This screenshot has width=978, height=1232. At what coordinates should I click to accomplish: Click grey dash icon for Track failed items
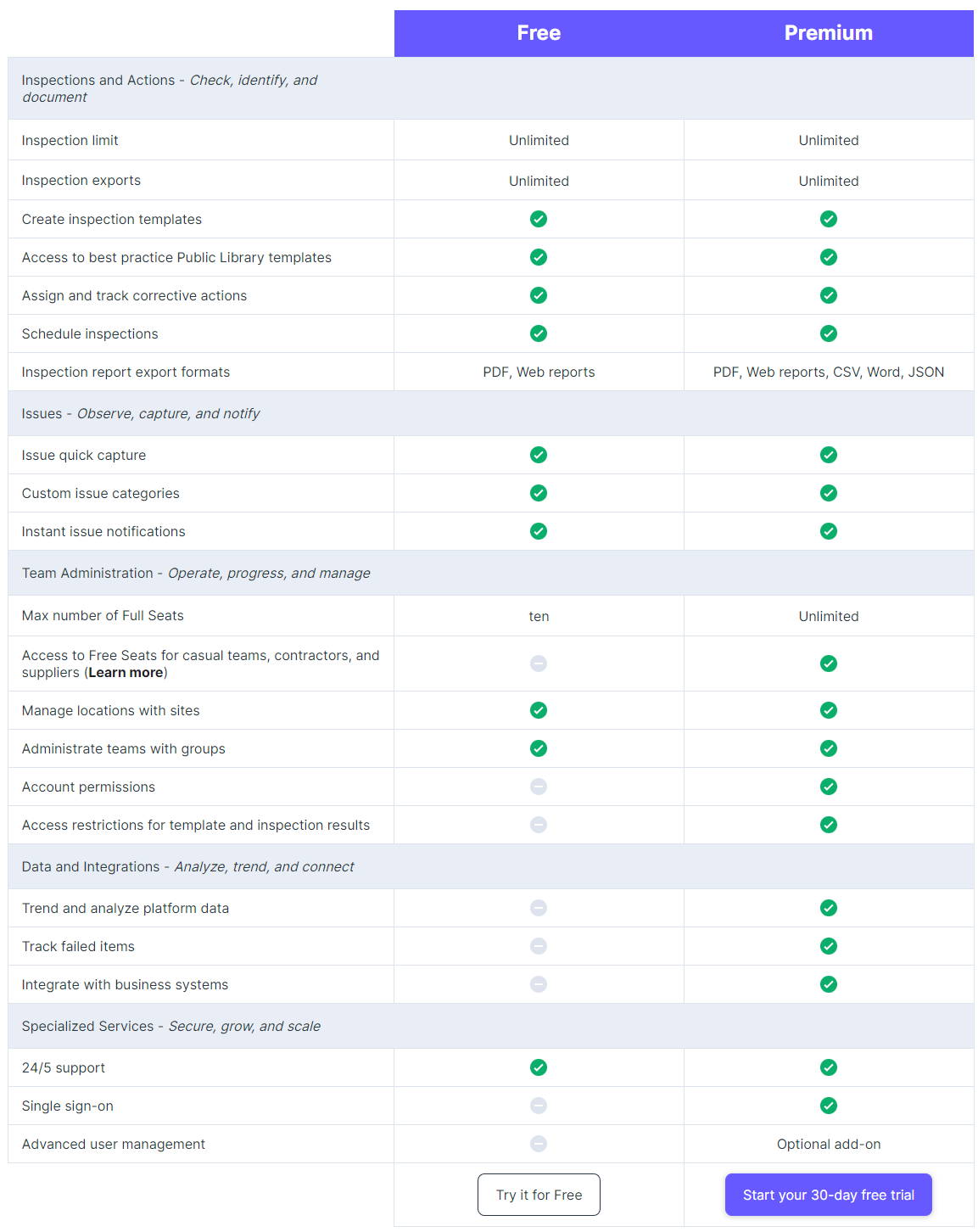[x=539, y=946]
